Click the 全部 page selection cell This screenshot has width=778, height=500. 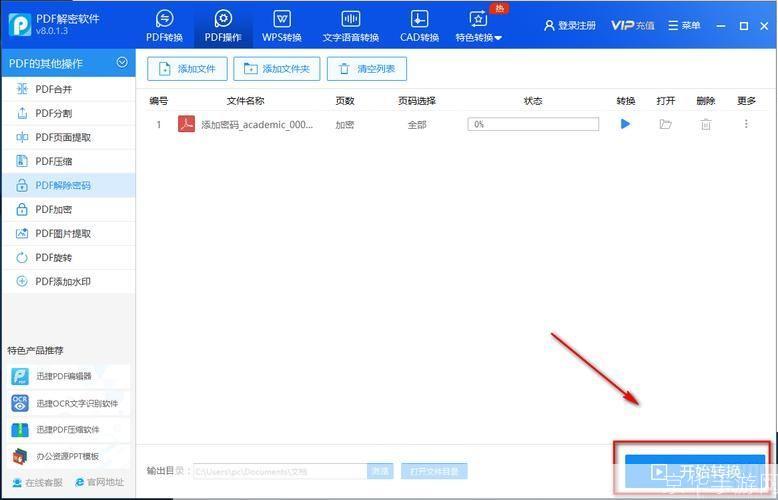click(417, 125)
